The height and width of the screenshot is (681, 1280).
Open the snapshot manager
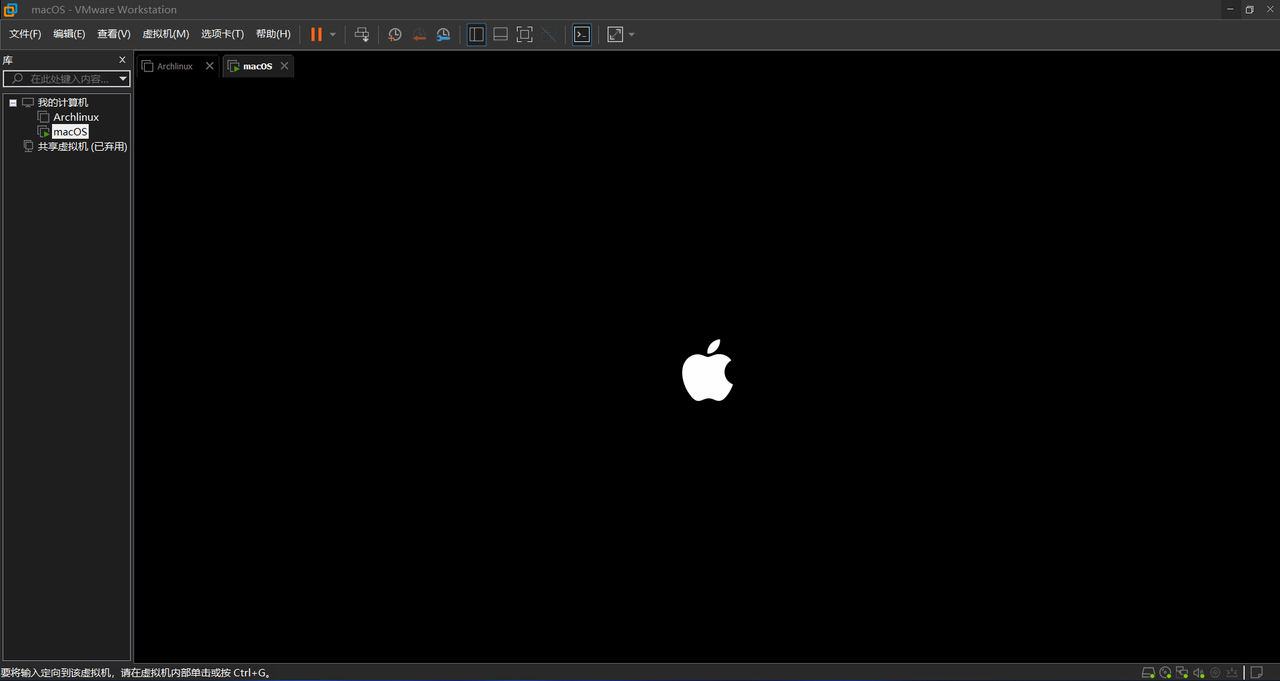click(x=443, y=34)
